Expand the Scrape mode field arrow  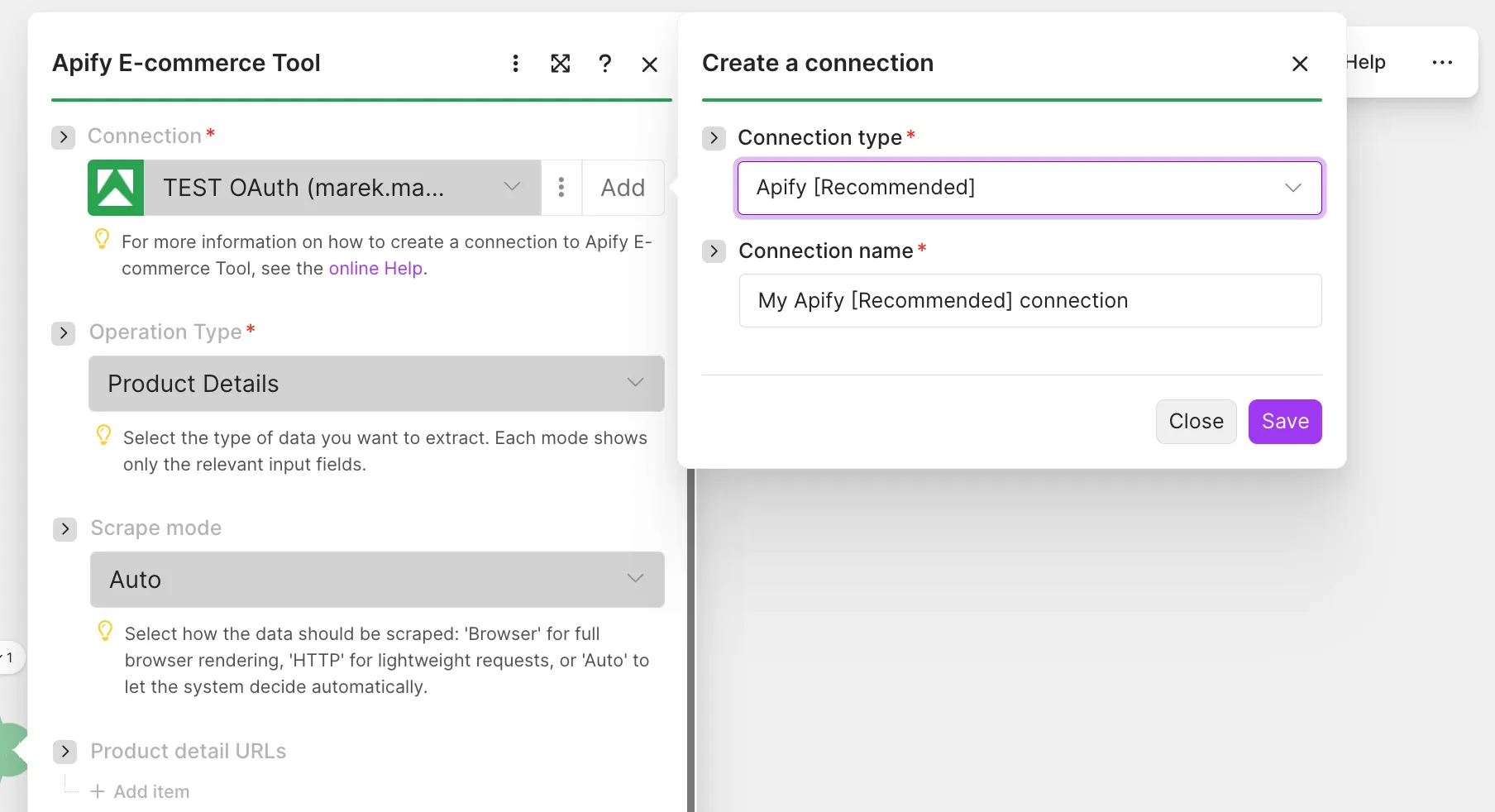click(x=65, y=529)
